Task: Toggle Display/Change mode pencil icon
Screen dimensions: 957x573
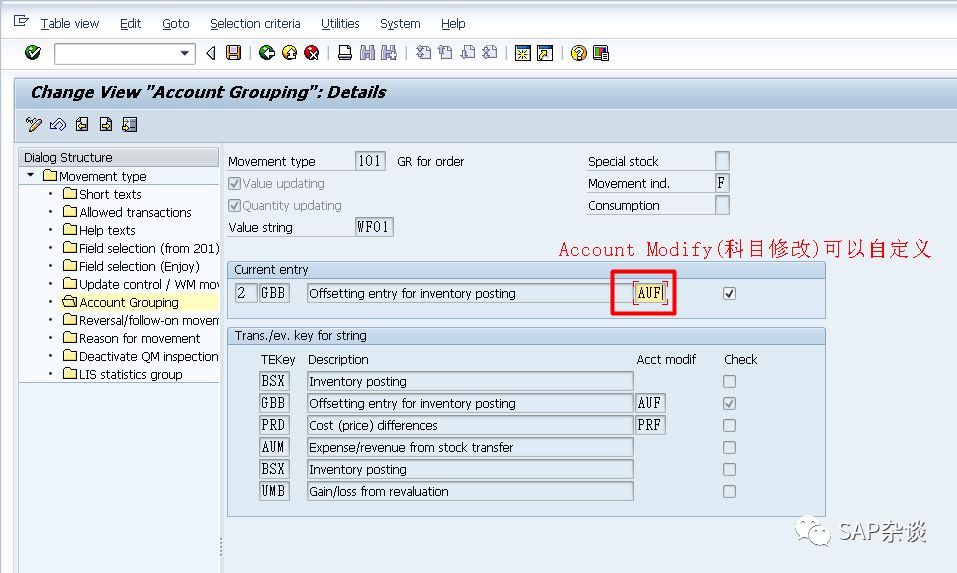Action: point(34,124)
